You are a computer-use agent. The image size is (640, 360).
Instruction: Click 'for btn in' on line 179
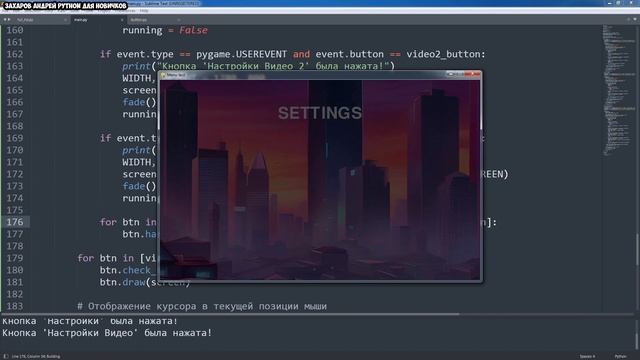105,258
